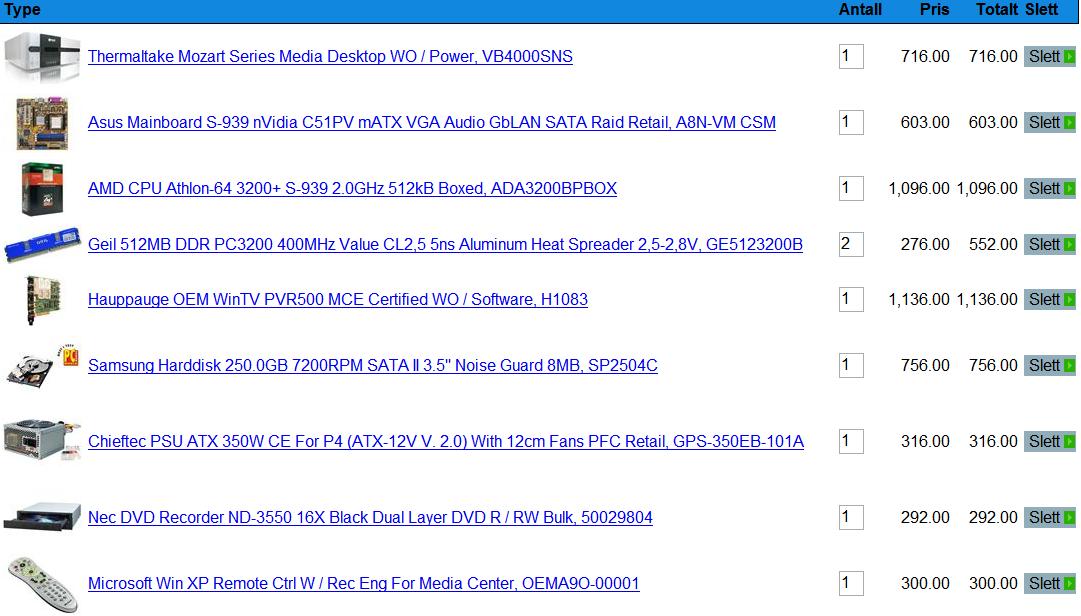Focus quantity field for AMD CPU Athlon-64
The image size is (1081, 616).
(x=851, y=189)
